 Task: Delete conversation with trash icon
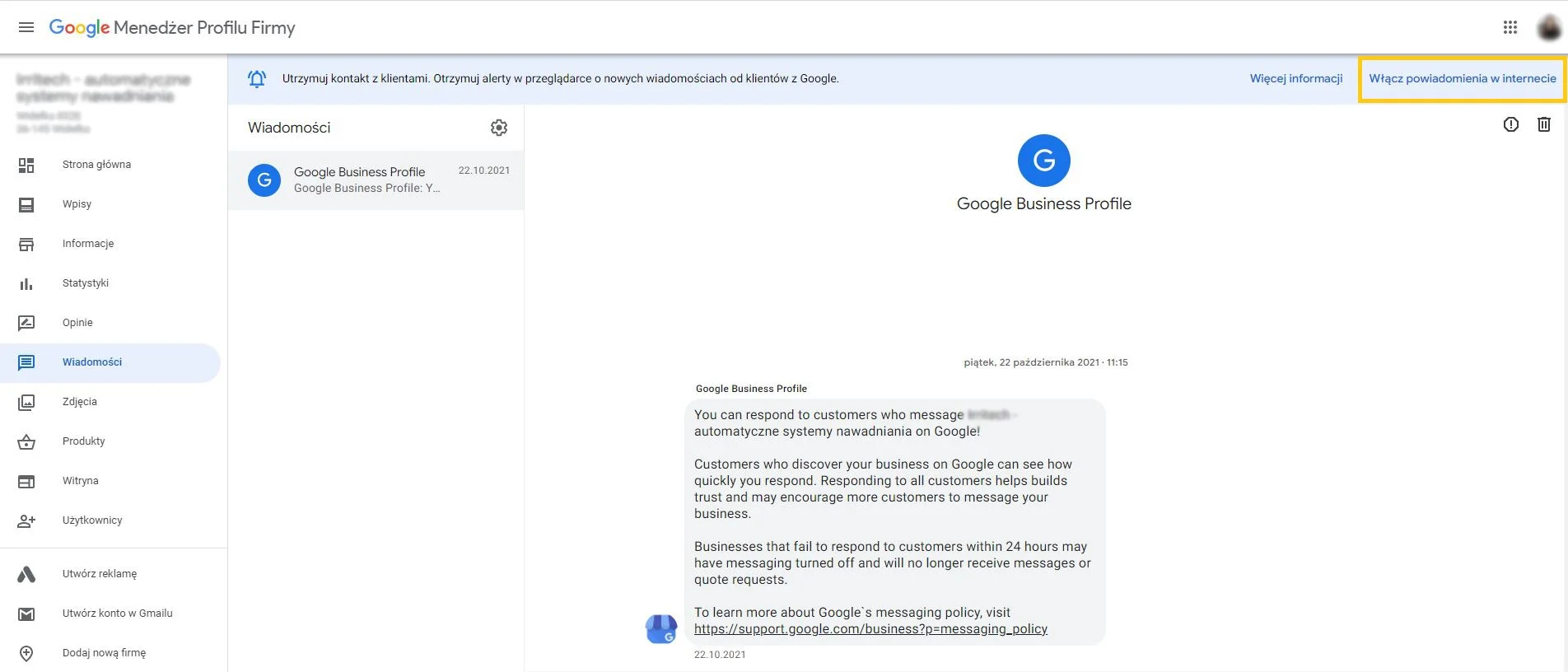[x=1543, y=124]
